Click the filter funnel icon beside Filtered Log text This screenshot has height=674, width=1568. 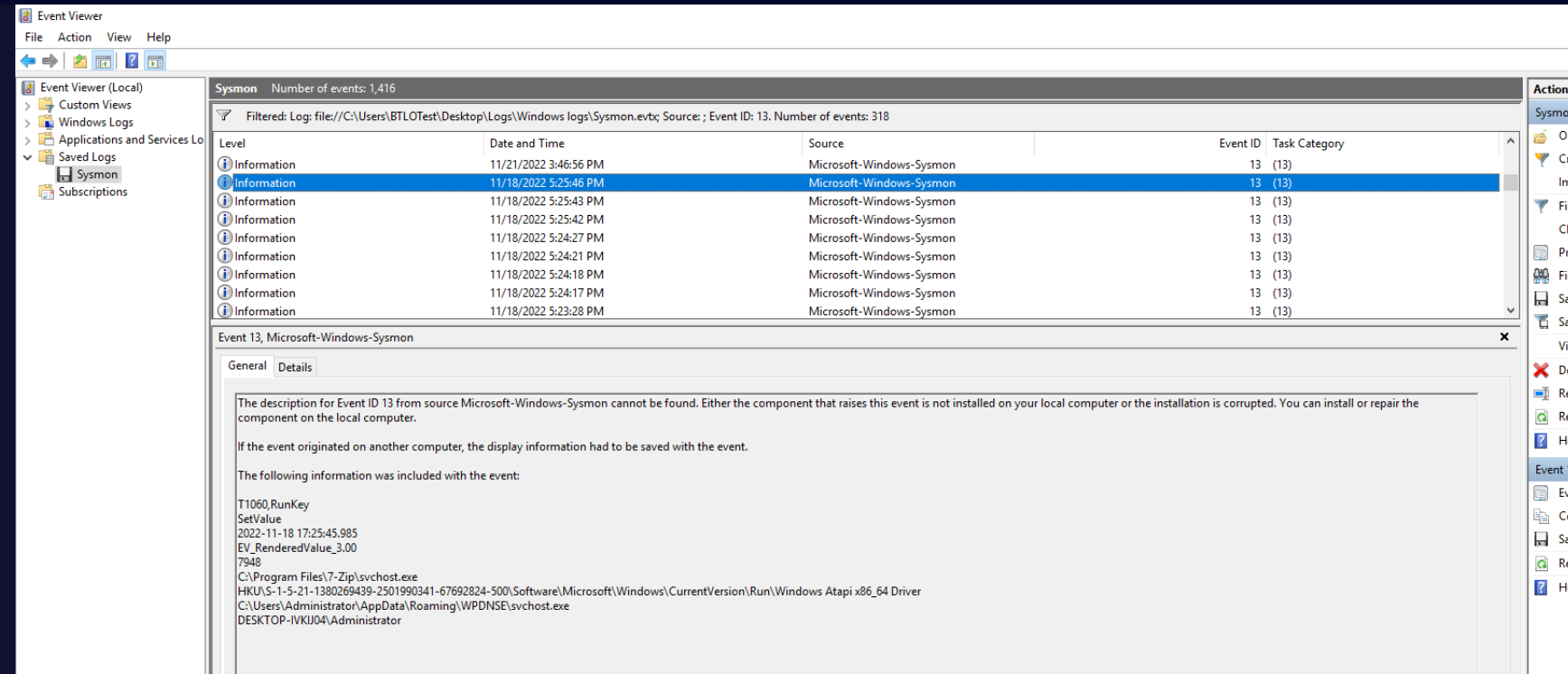(224, 116)
